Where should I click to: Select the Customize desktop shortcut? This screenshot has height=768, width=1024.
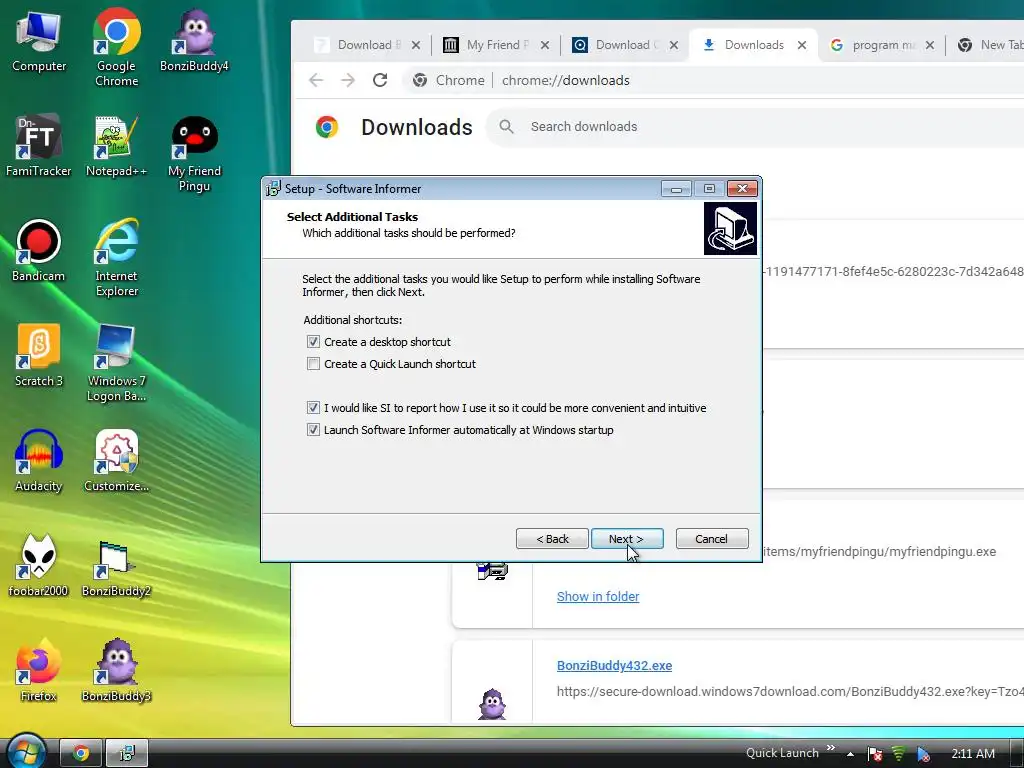pyautogui.click(x=116, y=461)
